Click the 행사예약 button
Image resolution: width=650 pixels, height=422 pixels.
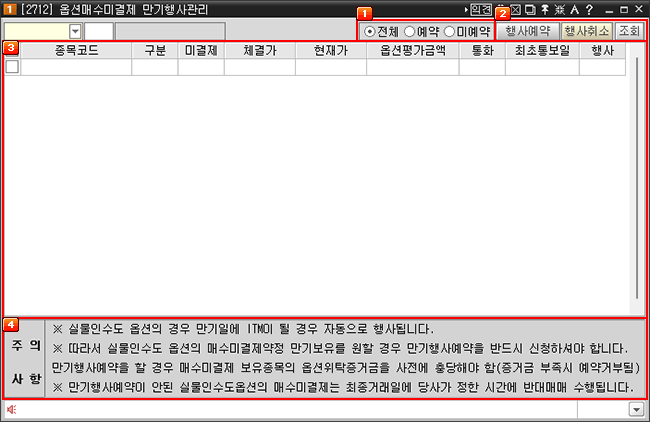click(527, 31)
